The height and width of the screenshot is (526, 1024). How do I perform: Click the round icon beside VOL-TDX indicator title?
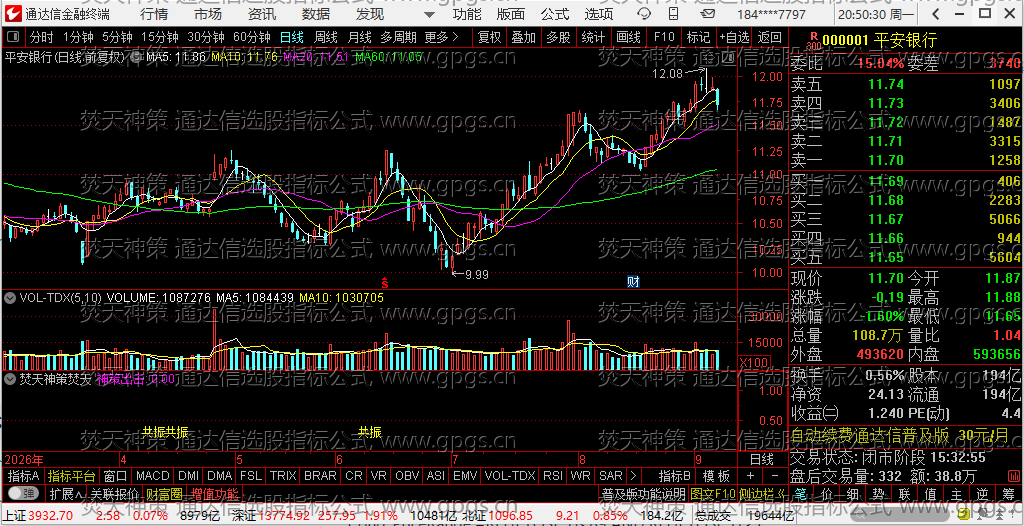coord(10,297)
